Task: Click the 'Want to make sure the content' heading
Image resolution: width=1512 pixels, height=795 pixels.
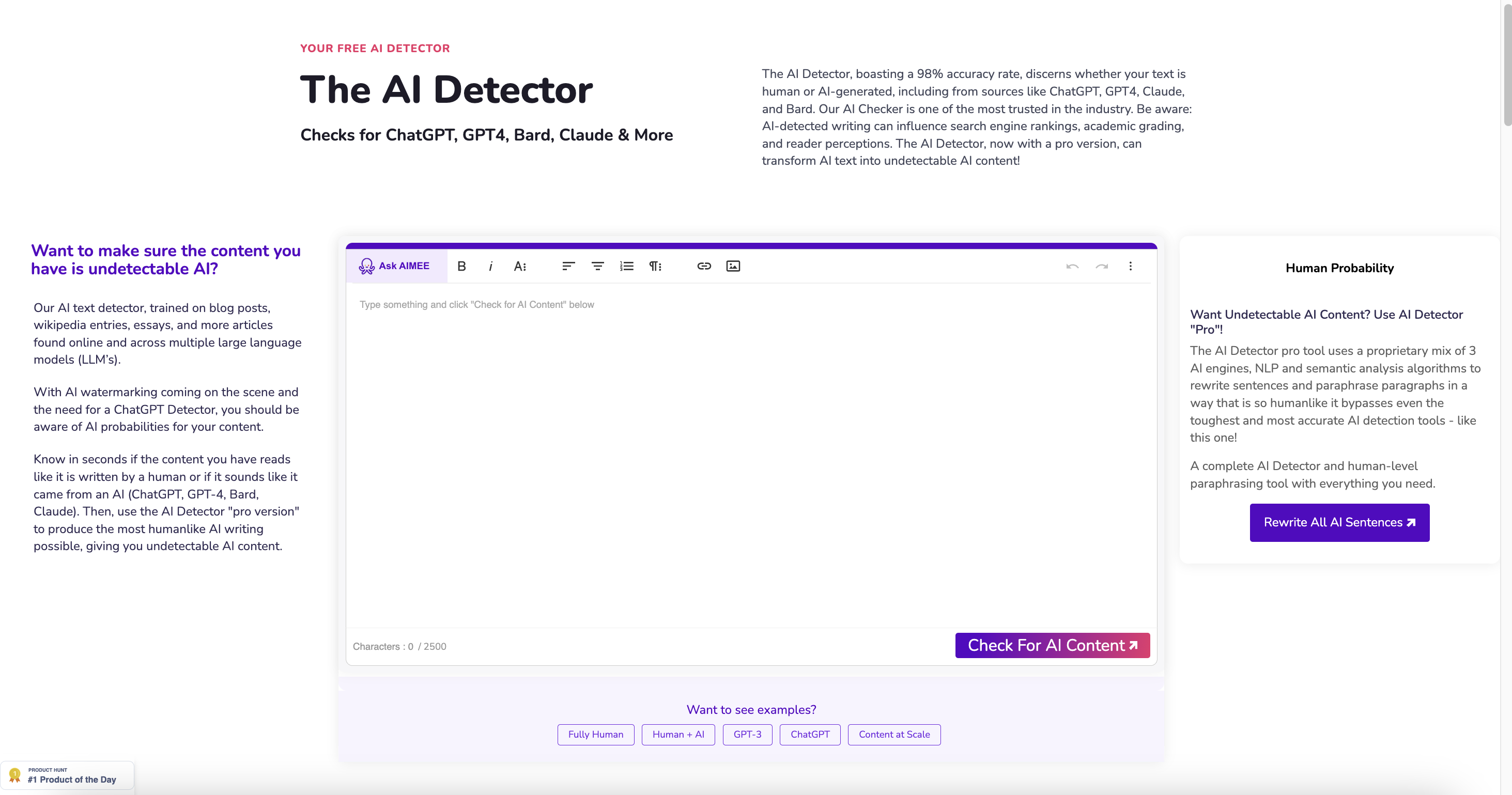Action: click(x=165, y=259)
